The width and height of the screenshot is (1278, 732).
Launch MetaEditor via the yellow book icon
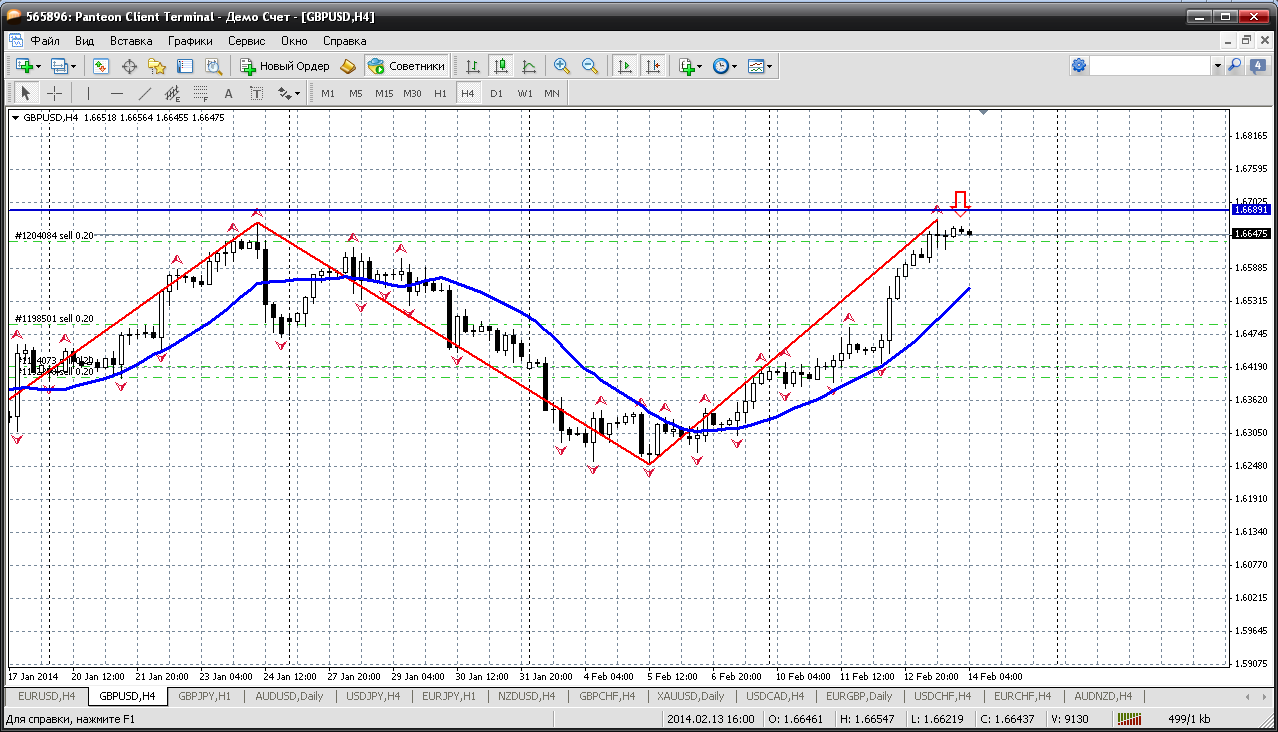348,66
